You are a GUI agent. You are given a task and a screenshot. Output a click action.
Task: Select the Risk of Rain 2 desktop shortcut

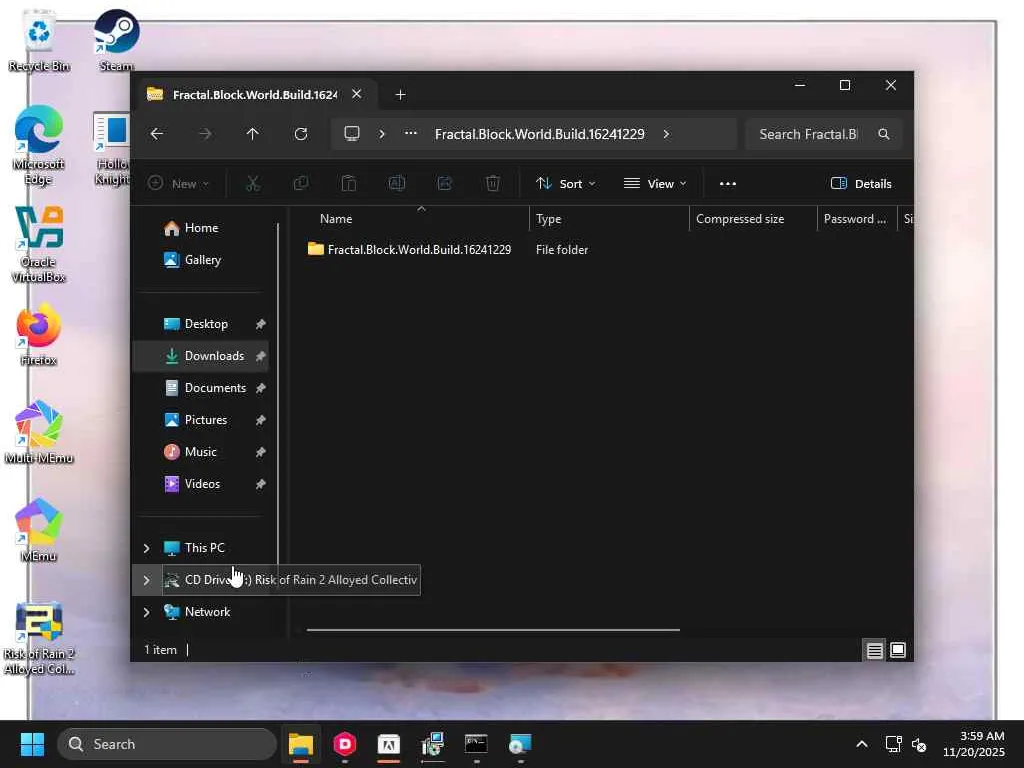coord(39,639)
